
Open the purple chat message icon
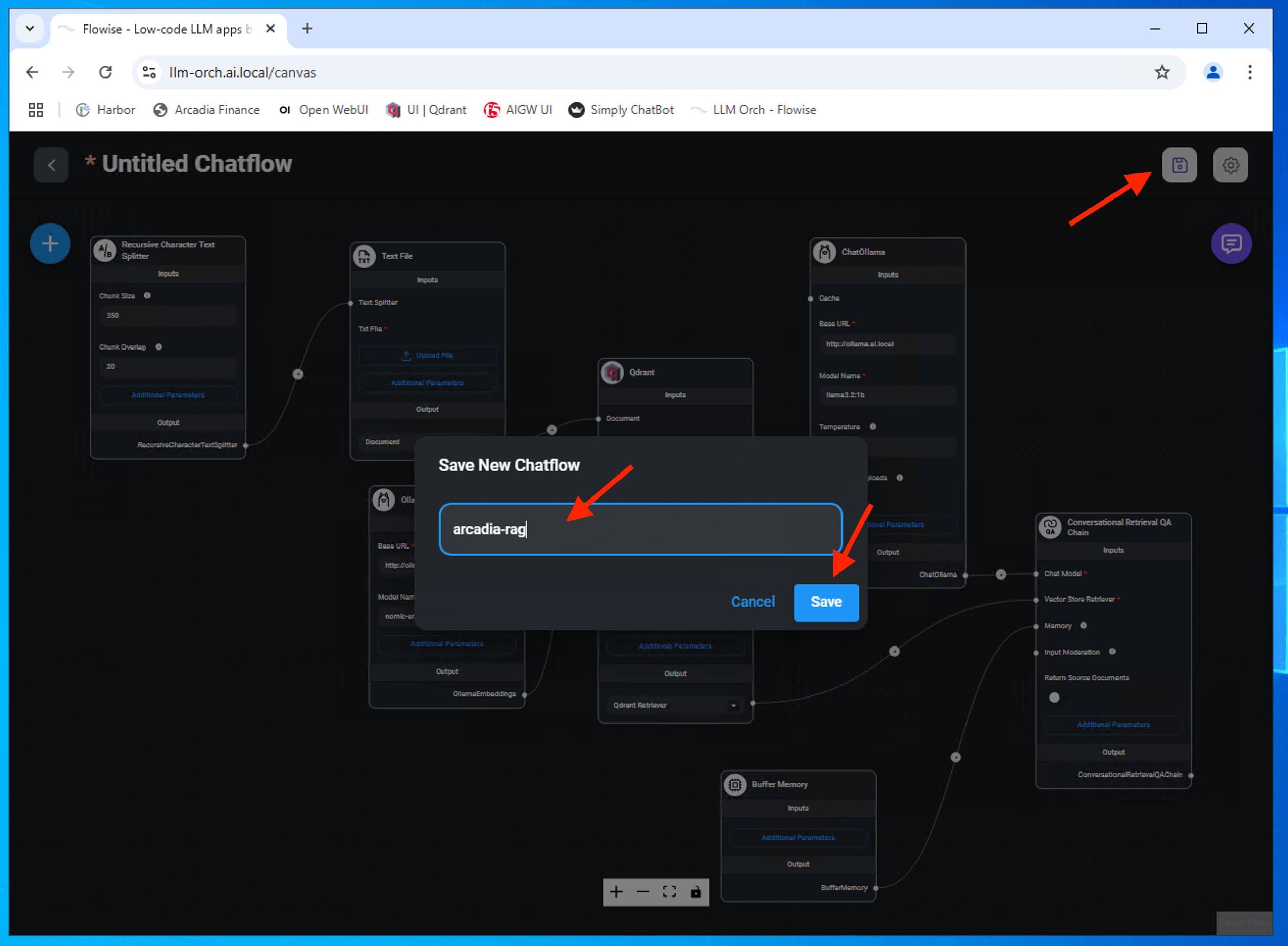(1231, 244)
